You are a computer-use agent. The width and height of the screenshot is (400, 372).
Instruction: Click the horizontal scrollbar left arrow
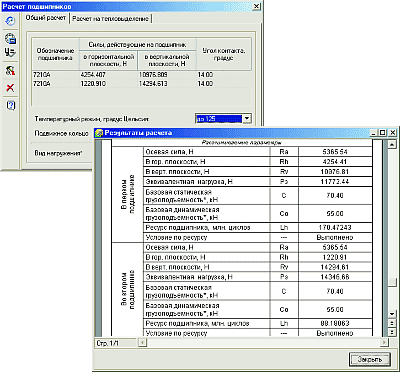142,342
